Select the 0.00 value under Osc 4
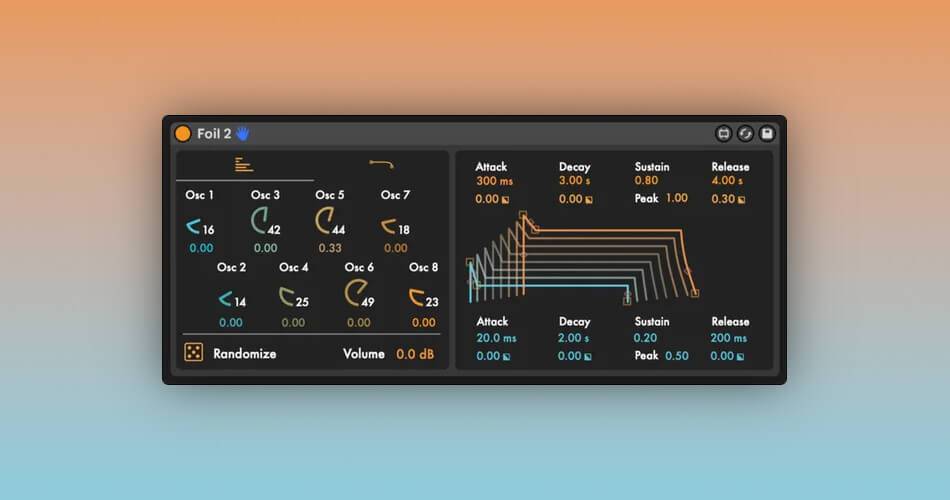 (293, 322)
